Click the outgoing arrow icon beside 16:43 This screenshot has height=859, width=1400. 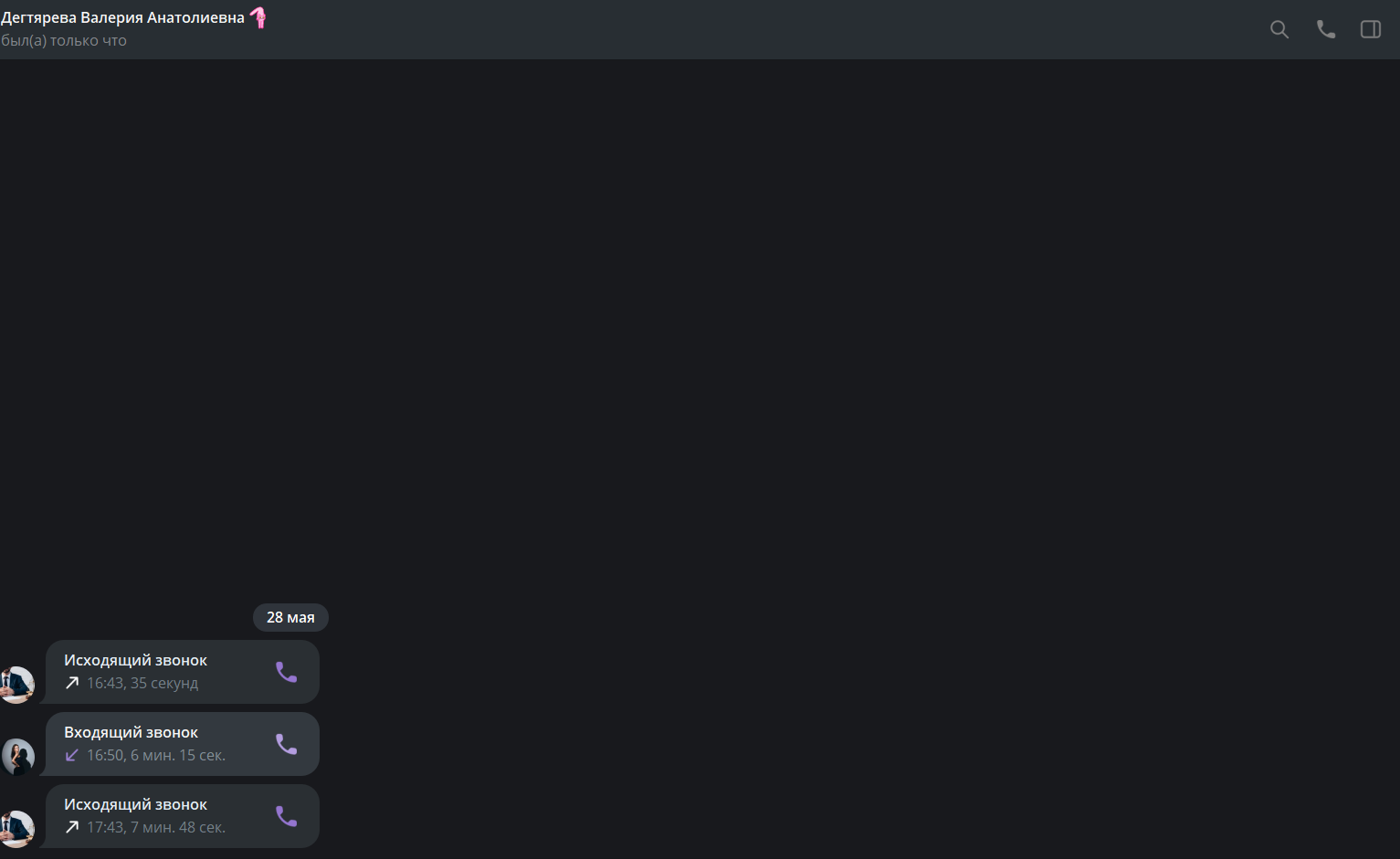(x=72, y=683)
